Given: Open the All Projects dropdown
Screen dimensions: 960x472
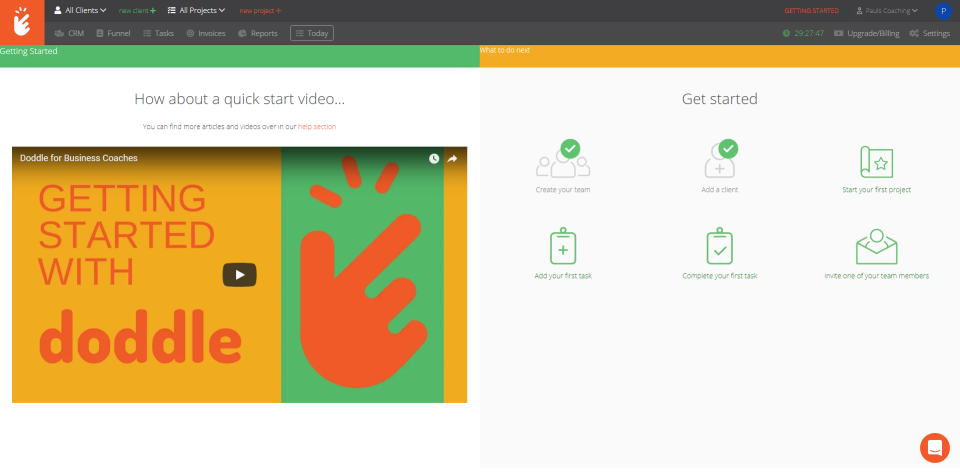Looking at the screenshot, I should (x=196, y=10).
